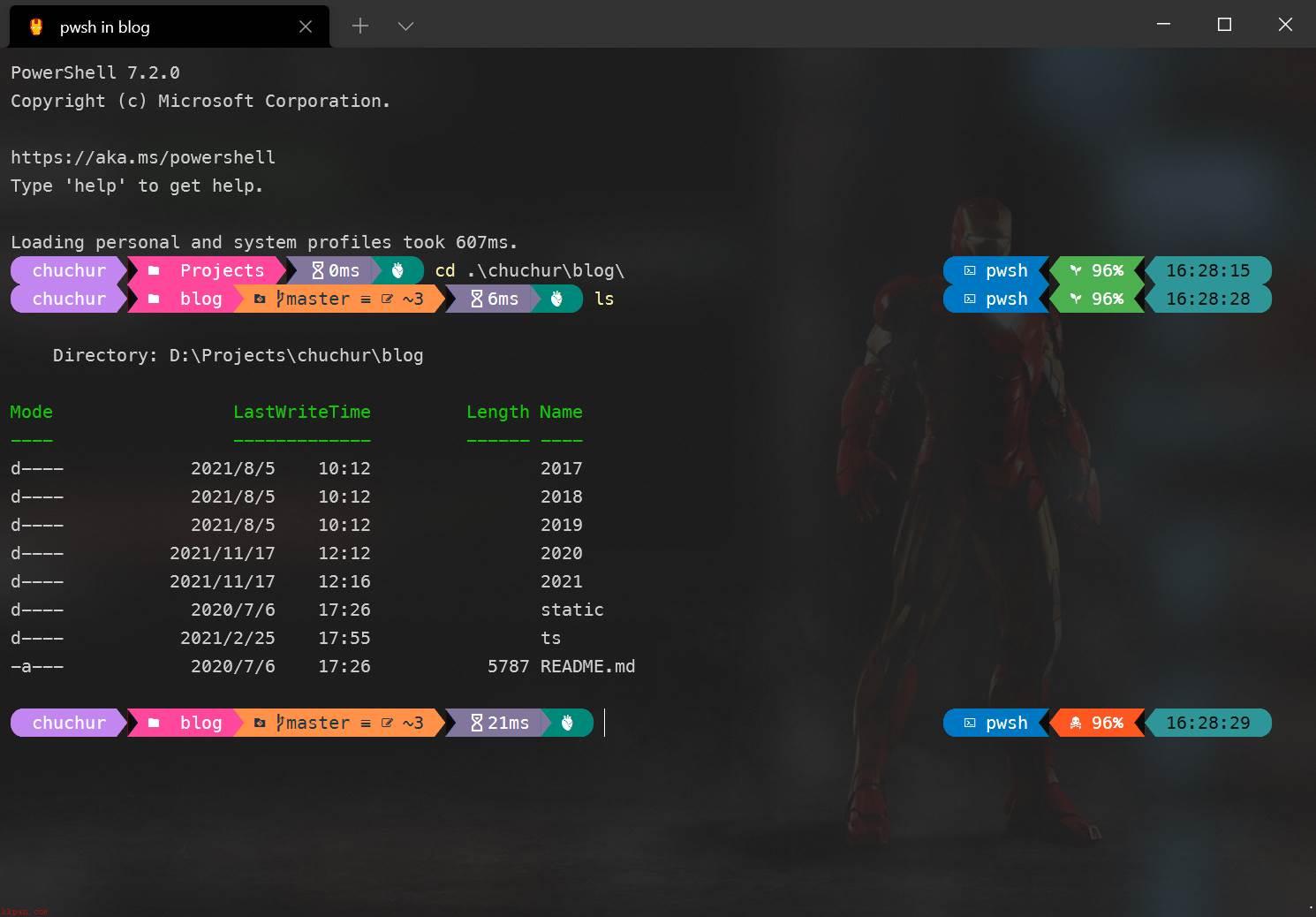Click the edit icon beside ~3 in last prompt
Screen dimensions: 1316x917
[x=387, y=723]
